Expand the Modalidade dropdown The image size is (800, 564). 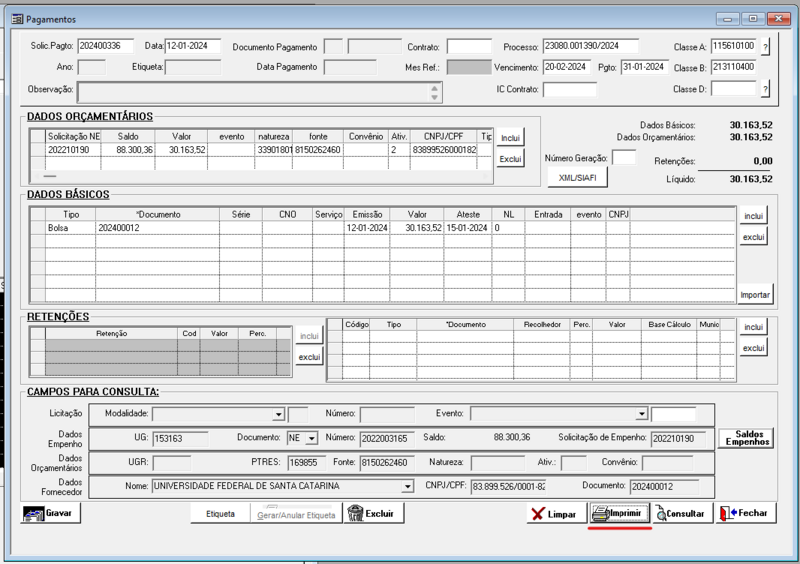coord(278,414)
